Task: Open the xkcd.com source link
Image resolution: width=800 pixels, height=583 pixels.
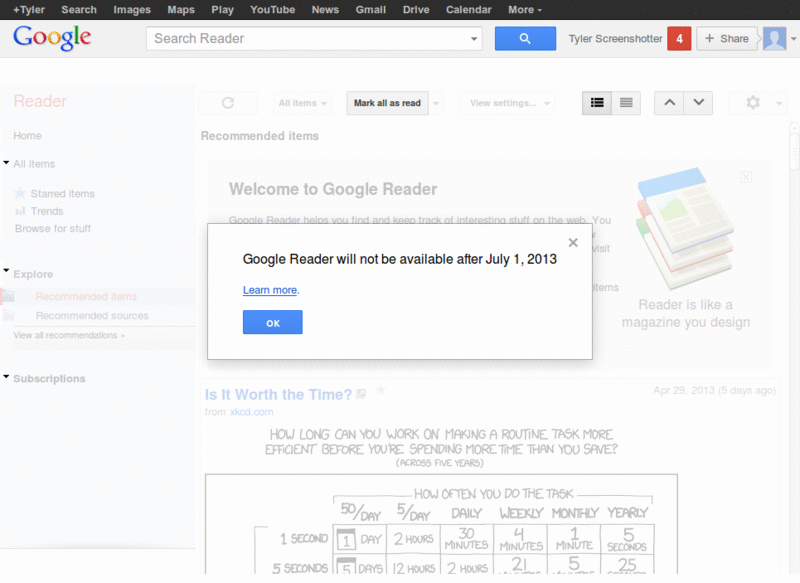Action: pyautogui.click(x=251, y=412)
